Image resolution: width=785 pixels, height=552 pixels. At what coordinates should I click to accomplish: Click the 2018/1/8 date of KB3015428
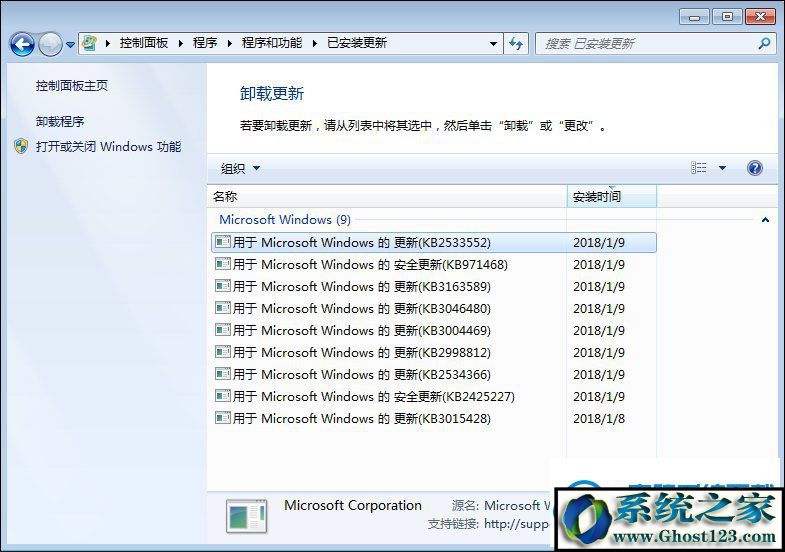599,419
